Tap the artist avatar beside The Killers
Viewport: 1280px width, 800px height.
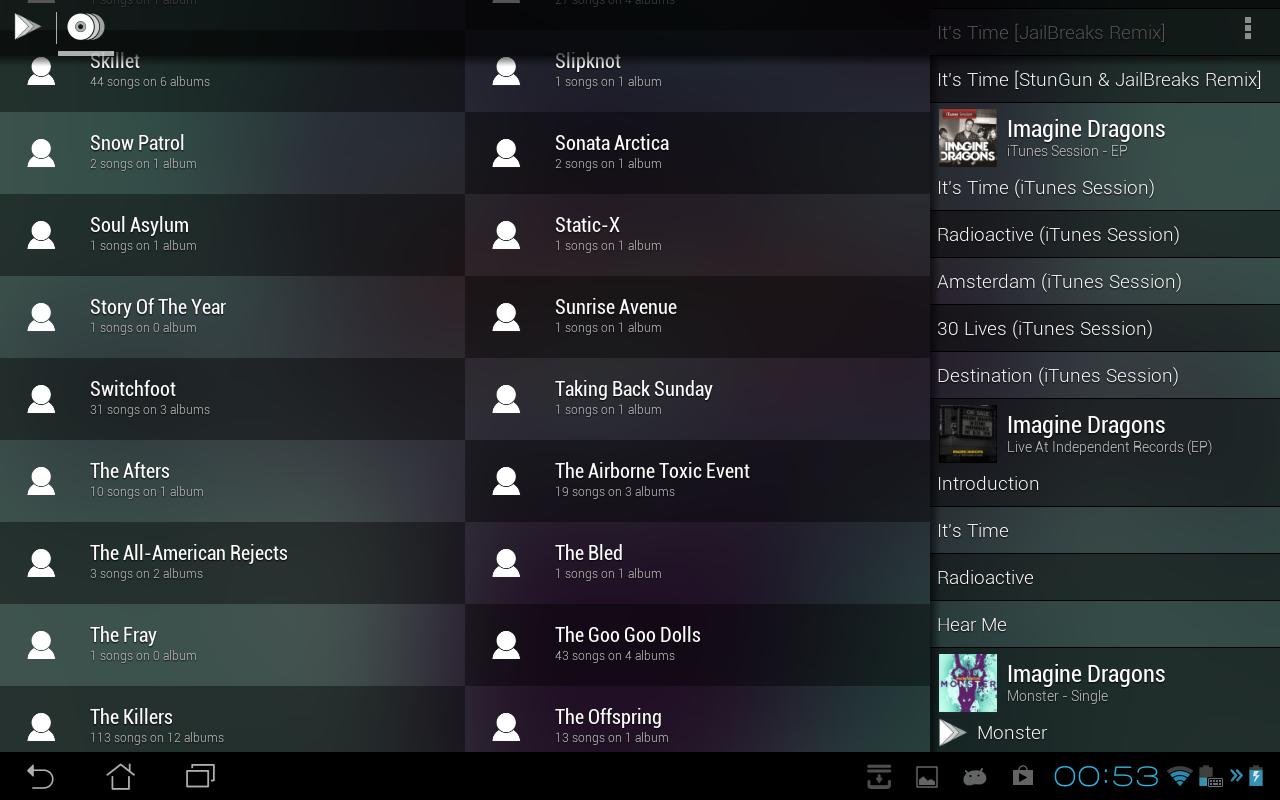[41, 726]
